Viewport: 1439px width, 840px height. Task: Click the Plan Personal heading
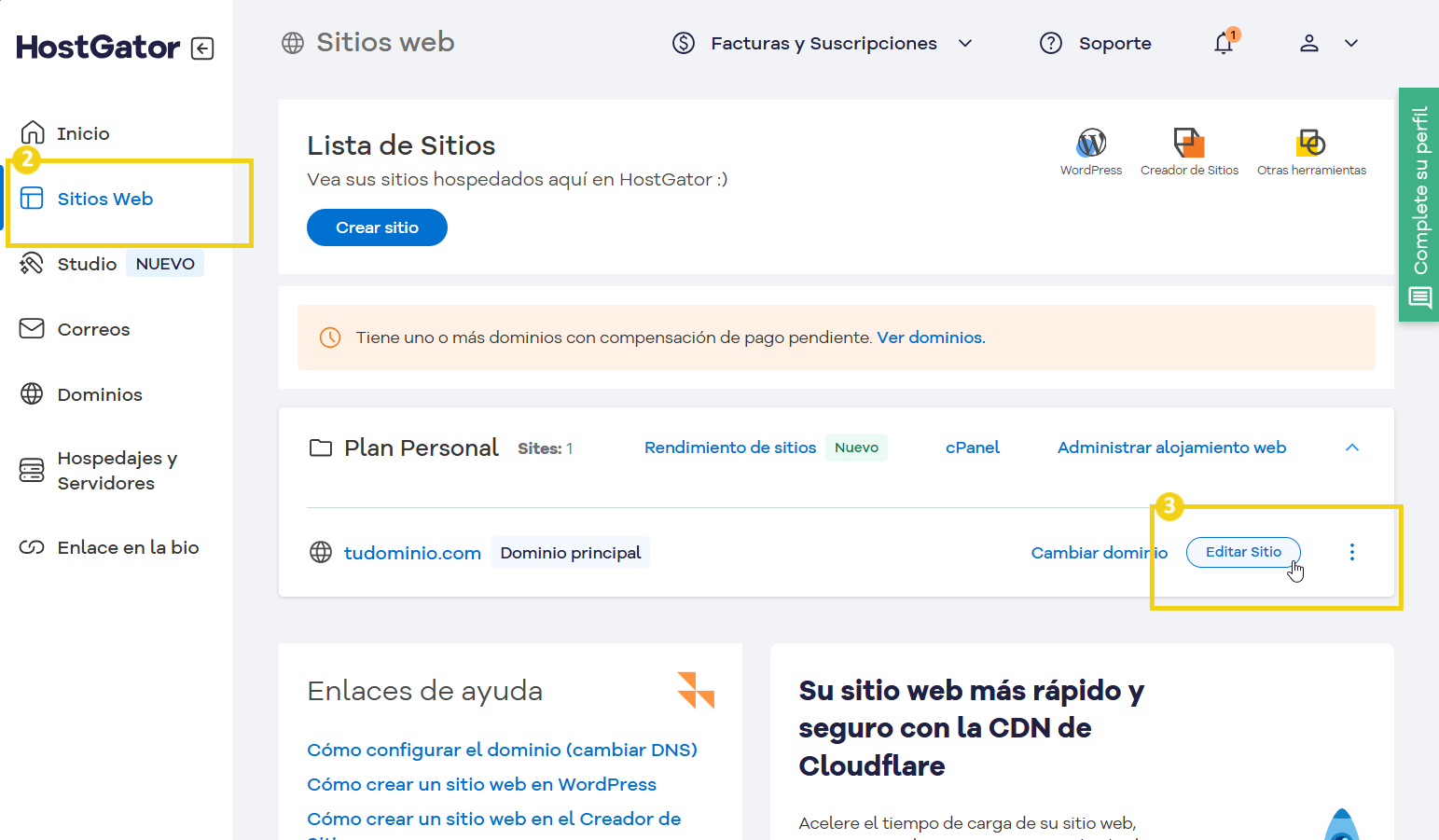click(422, 448)
